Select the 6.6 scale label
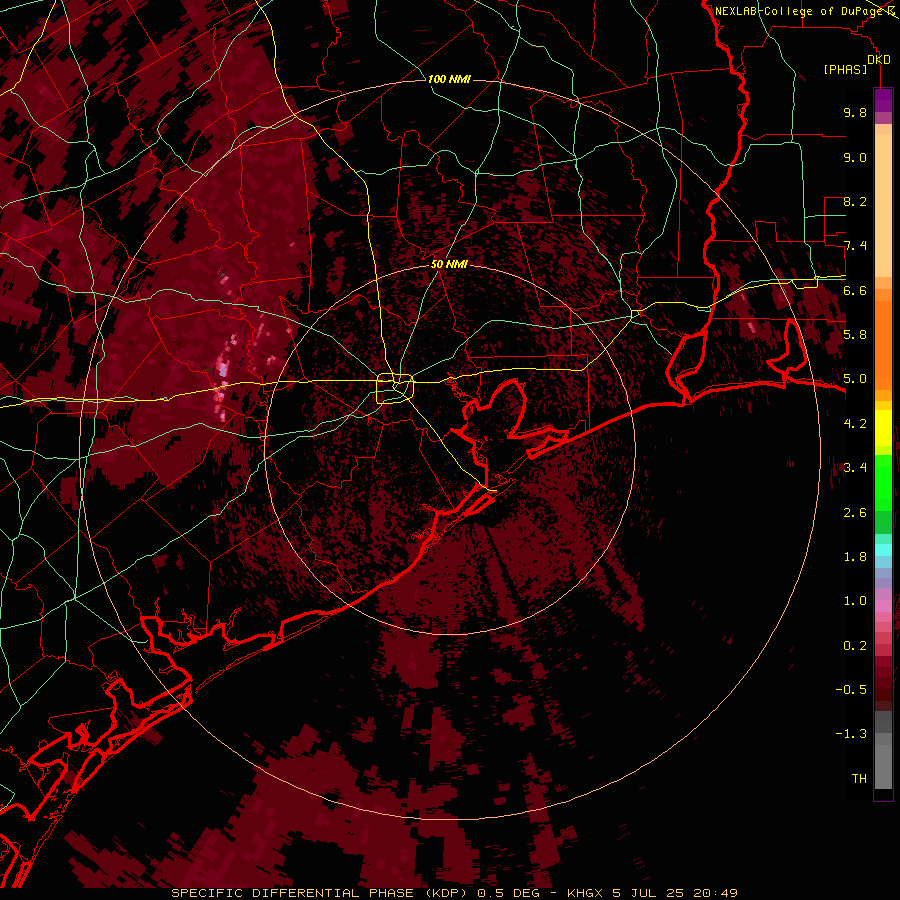900x900 pixels. pos(855,290)
